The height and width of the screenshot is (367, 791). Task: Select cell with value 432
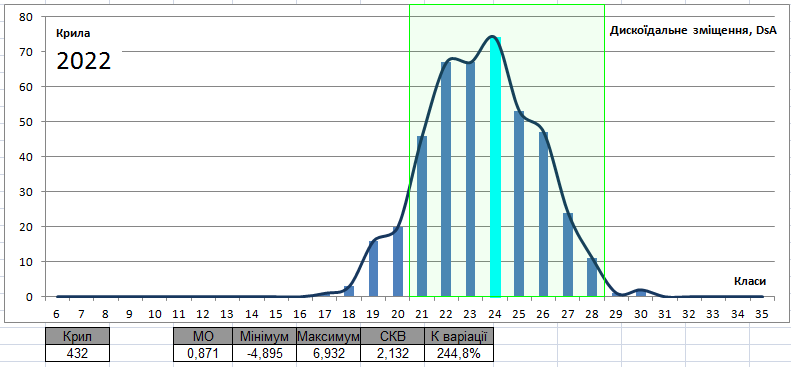pos(77,353)
